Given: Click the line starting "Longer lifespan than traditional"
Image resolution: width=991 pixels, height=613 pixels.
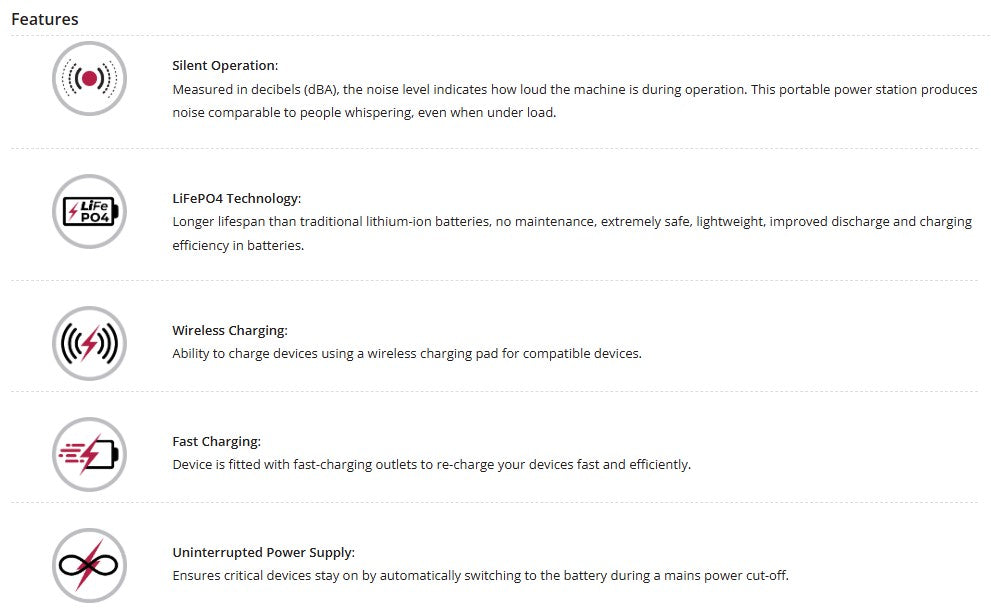Looking at the screenshot, I should [571, 221].
